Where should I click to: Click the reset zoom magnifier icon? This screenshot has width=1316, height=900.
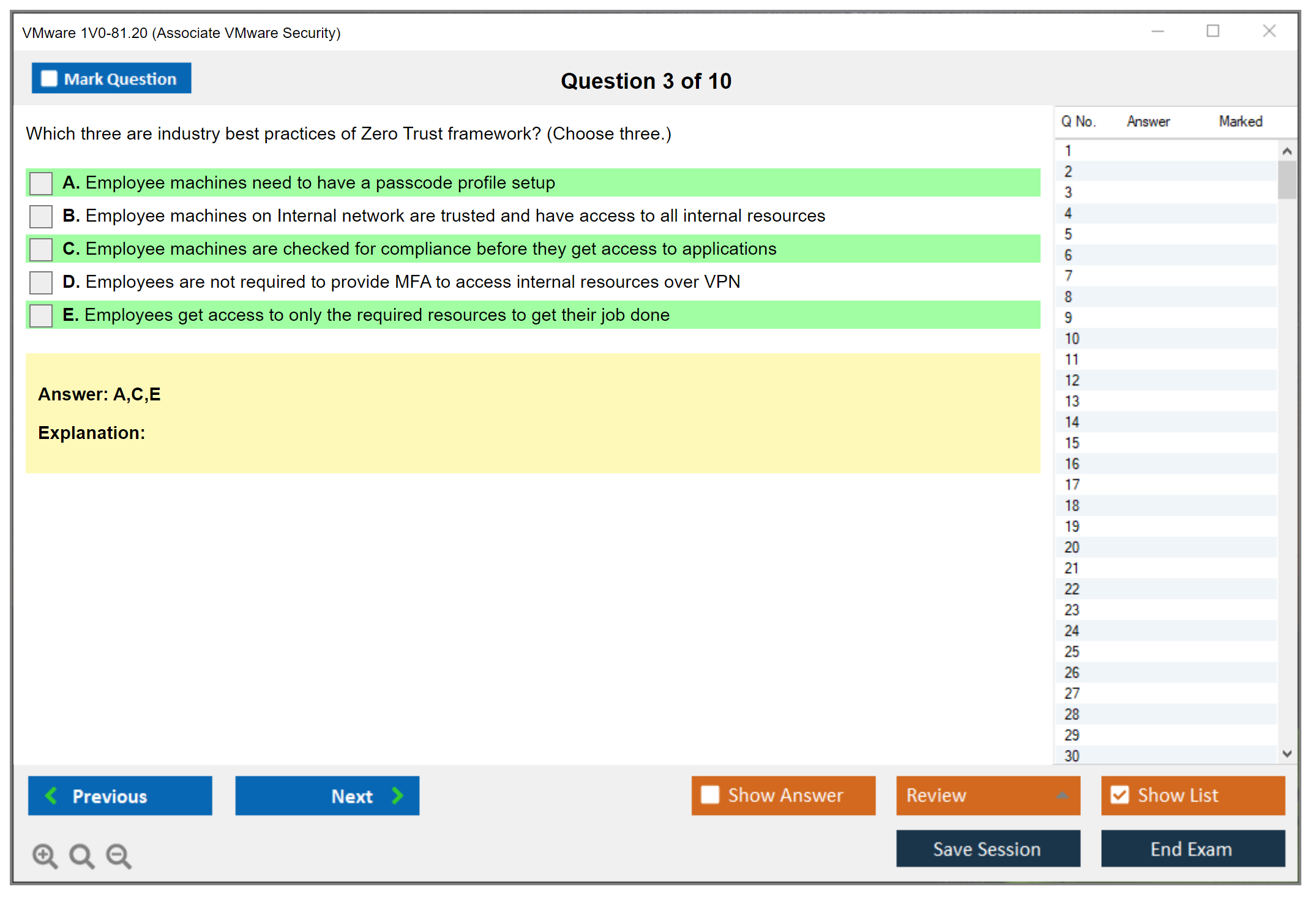81,855
